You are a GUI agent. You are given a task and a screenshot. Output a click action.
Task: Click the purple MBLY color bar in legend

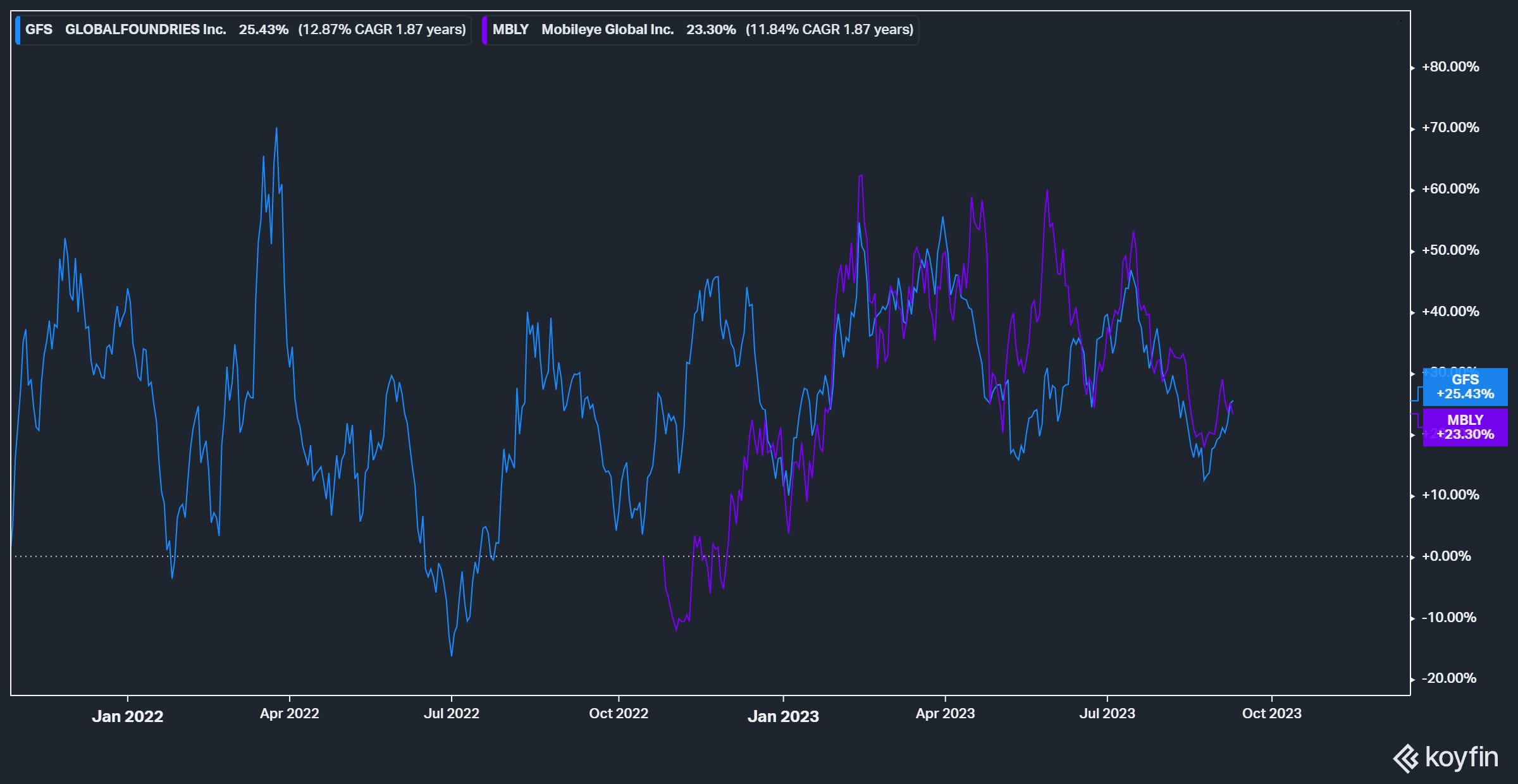coord(485,30)
